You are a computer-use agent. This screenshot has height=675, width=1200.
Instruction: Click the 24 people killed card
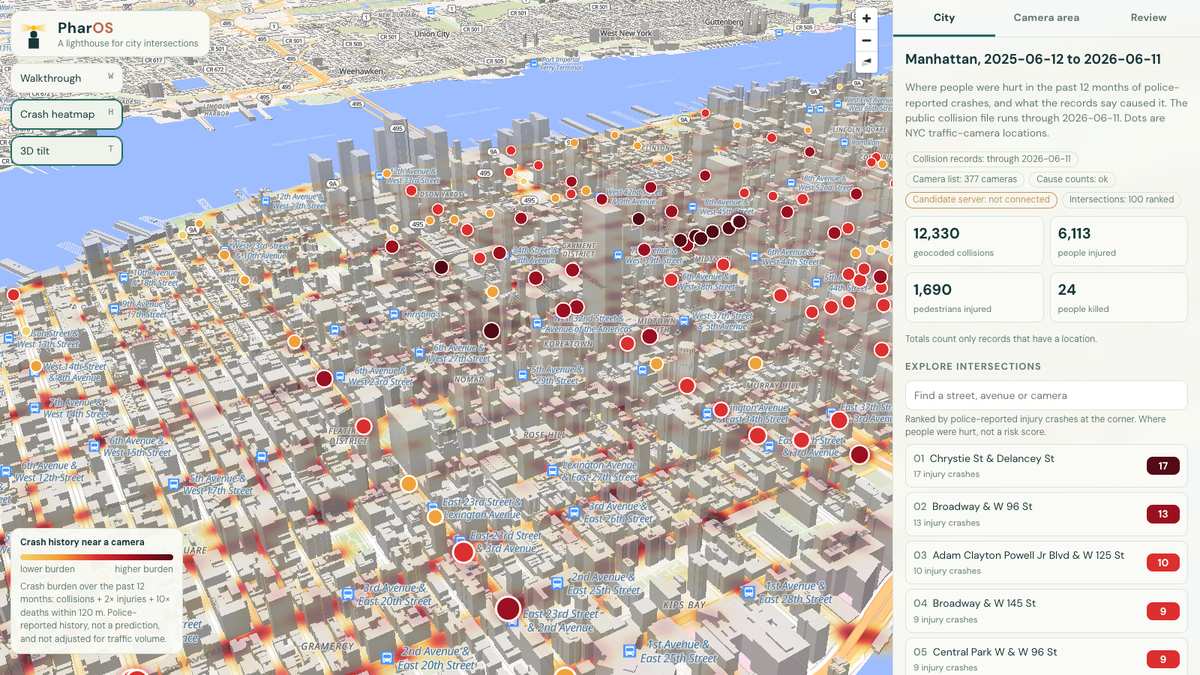click(x=1118, y=298)
